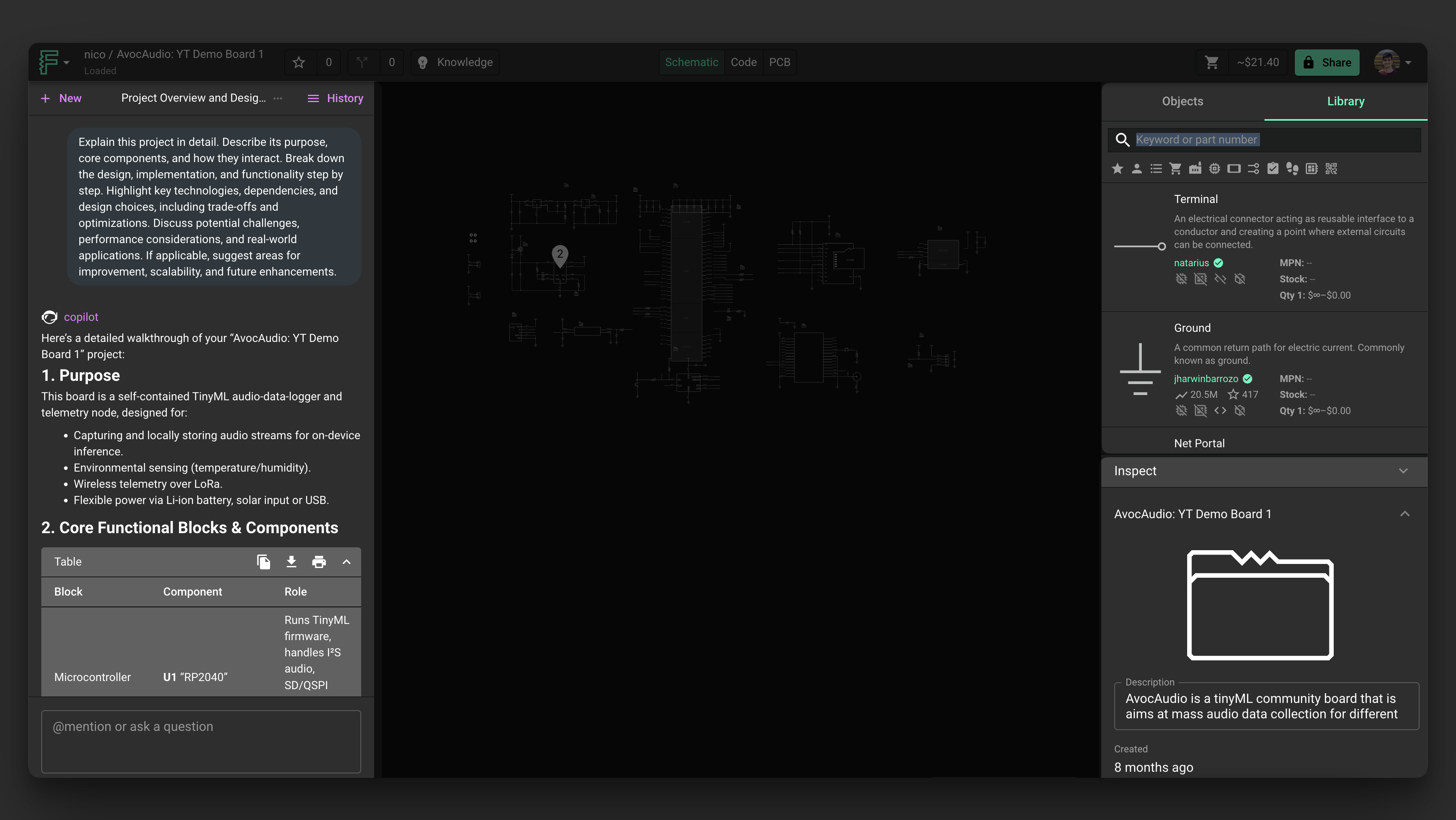Viewport: 1456px width, 820px height.
Task: Copy the copilot table contents
Action: coord(264,562)
